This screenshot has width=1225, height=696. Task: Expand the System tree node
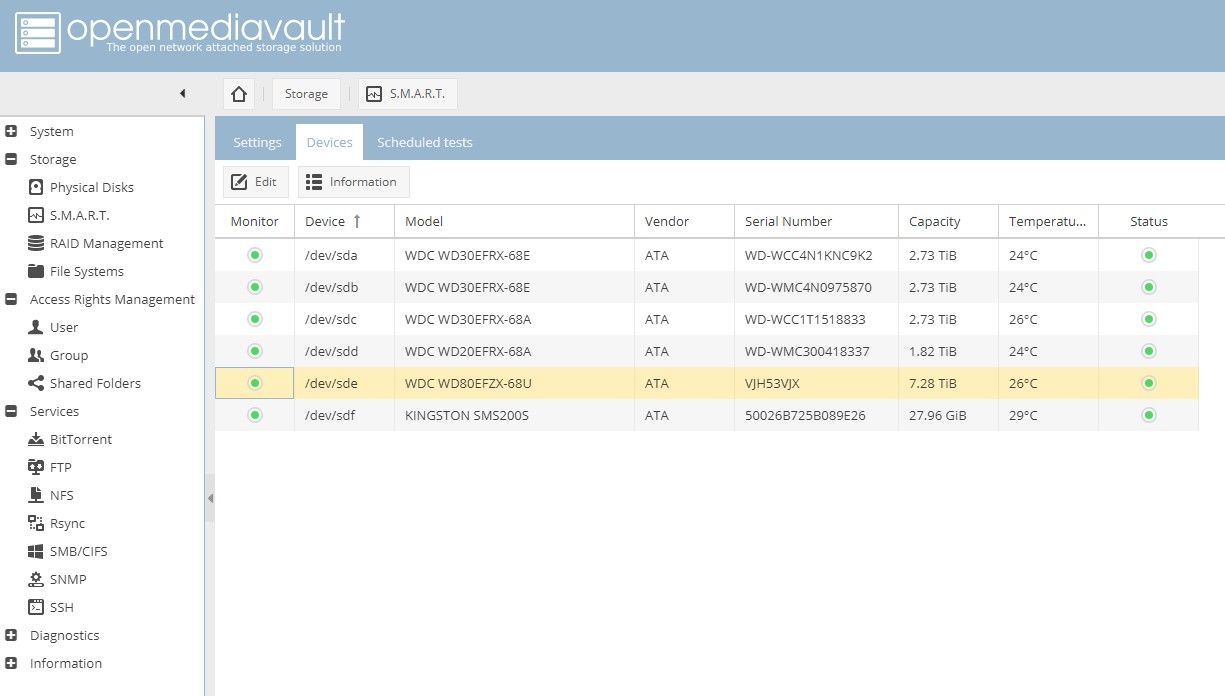pos(12,131)
